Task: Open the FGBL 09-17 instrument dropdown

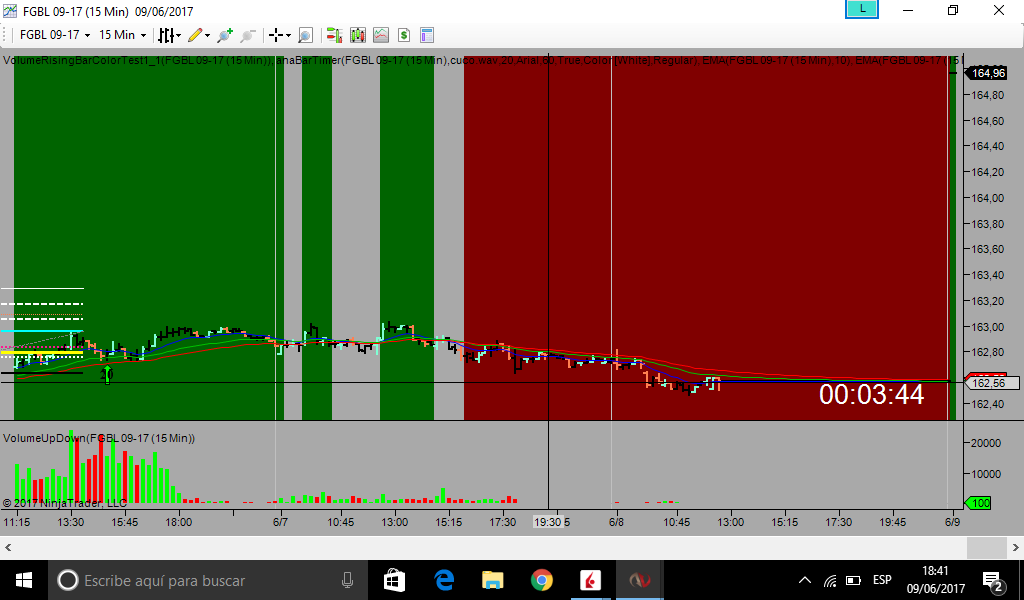Action: [x=55, y=35]
